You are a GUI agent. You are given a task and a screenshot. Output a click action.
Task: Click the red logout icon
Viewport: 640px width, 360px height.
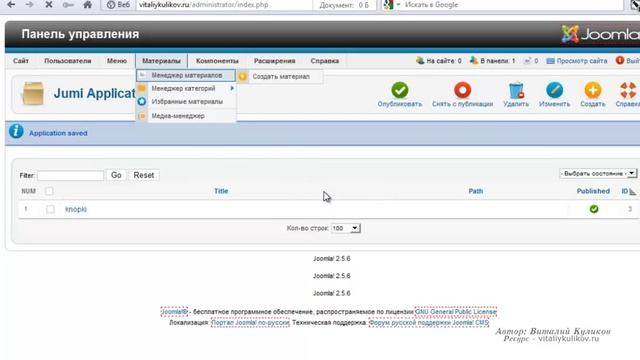click(x=620, y=60)
